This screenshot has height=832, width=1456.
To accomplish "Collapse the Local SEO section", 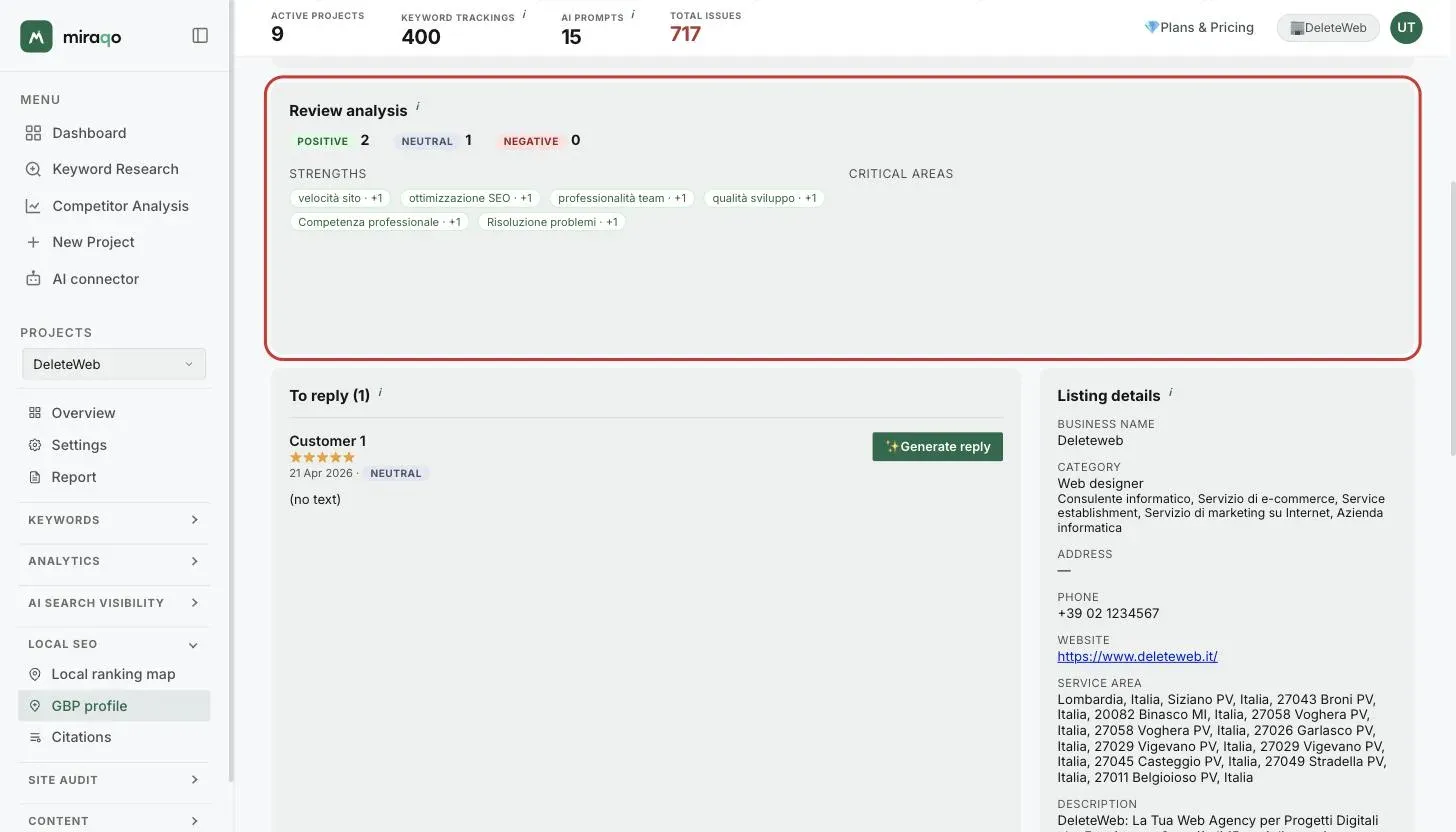I will click(x=114, y=644).
